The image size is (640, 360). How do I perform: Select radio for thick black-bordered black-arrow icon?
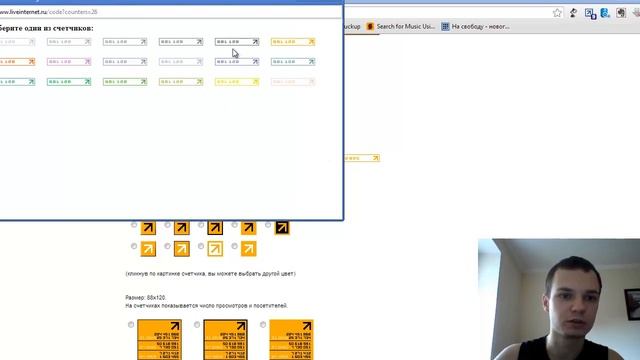tap(201, 225)
